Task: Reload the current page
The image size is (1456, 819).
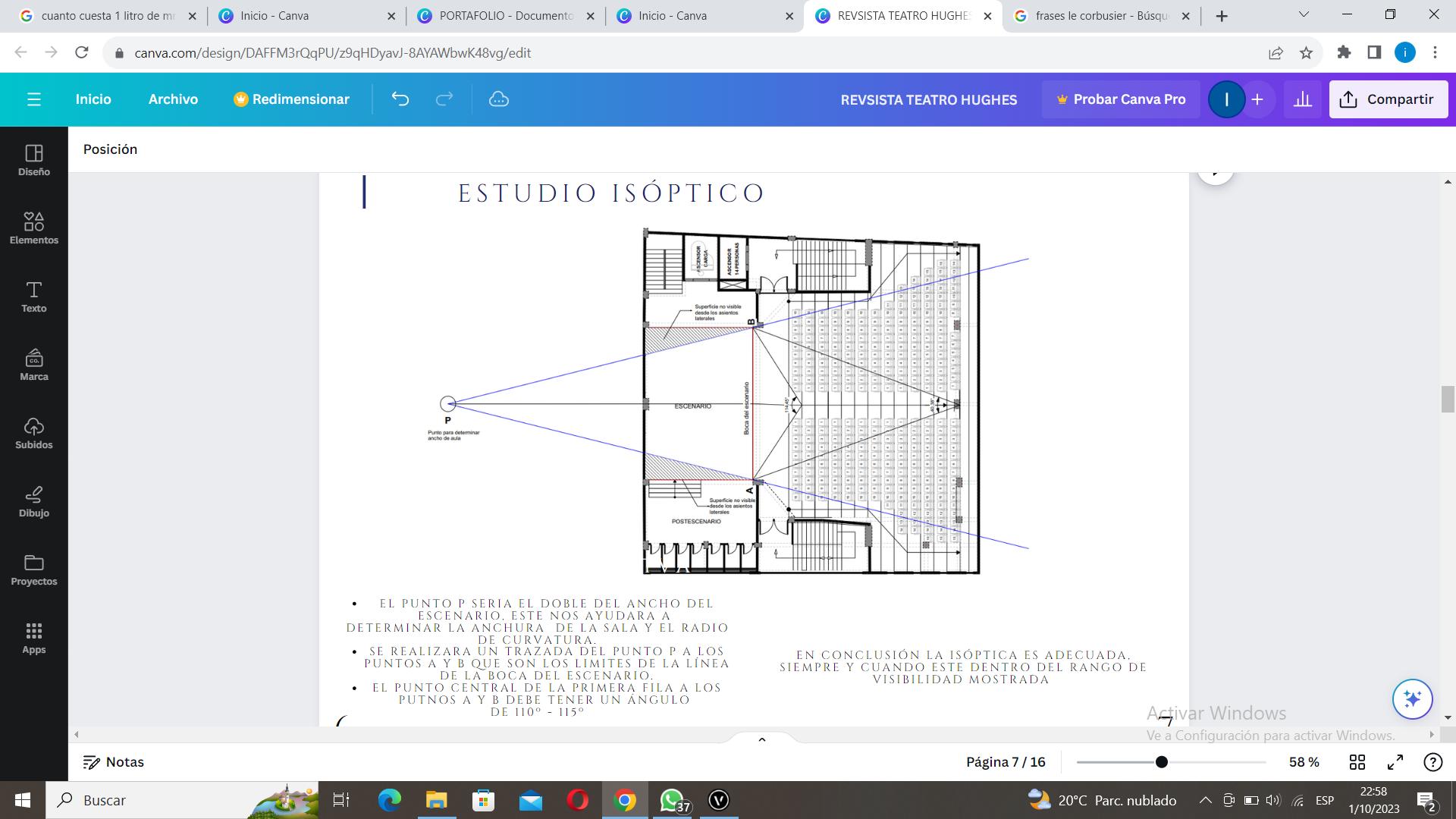Action: [x=82, y=52]
